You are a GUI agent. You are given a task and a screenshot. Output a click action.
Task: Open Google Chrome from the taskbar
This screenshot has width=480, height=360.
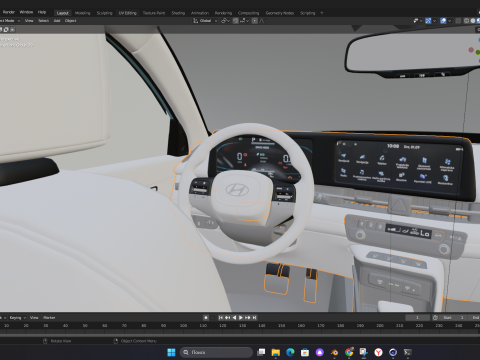pyautogui.click(x=349, y=352)
